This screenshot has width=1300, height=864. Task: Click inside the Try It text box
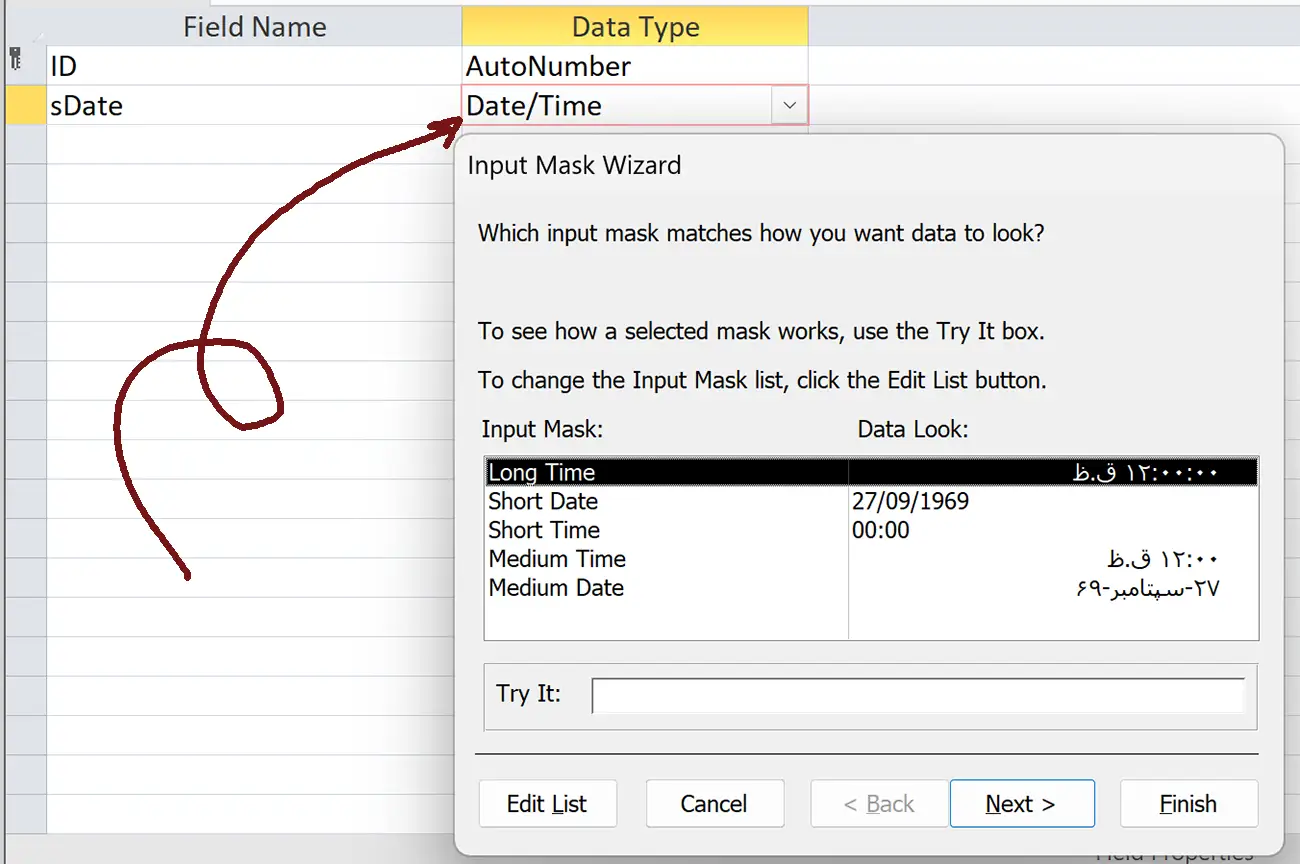917,696
